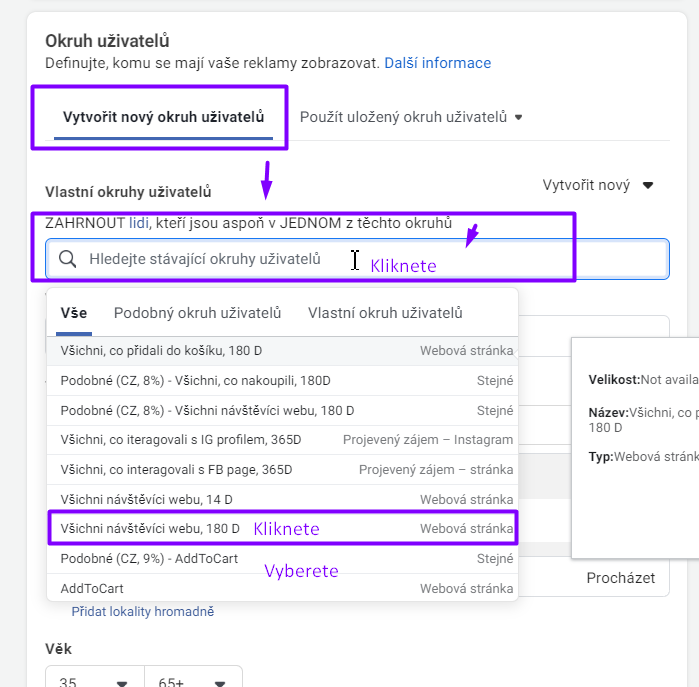
Task: Choose 'Všichni, co interagovali s FB page, 365D'
Action: click(x=283, y=469)
